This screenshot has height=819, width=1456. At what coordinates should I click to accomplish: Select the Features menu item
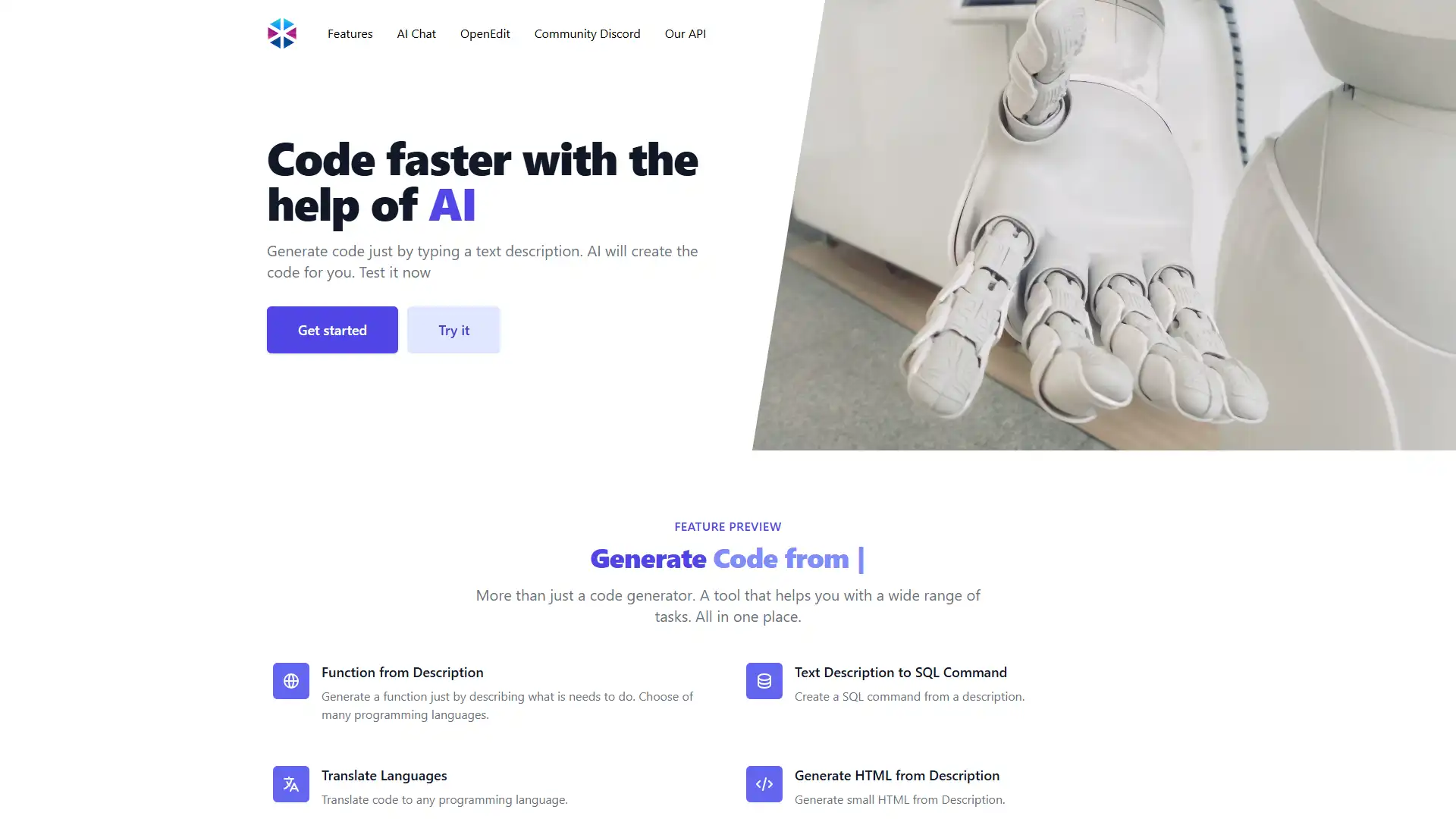pyautogui.click(x=350, y=33)
